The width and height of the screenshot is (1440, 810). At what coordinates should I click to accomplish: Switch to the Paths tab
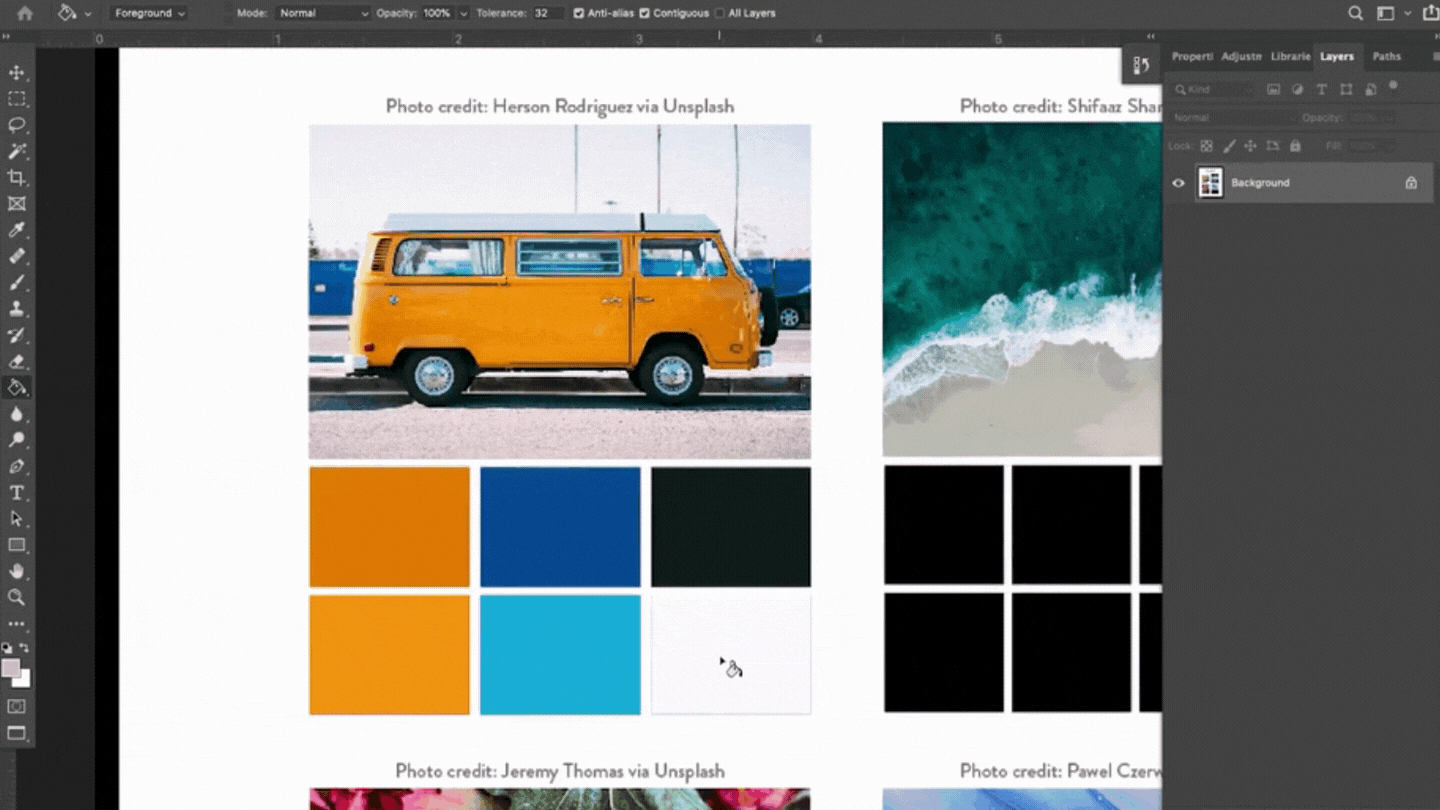[x=1386, y=57]
